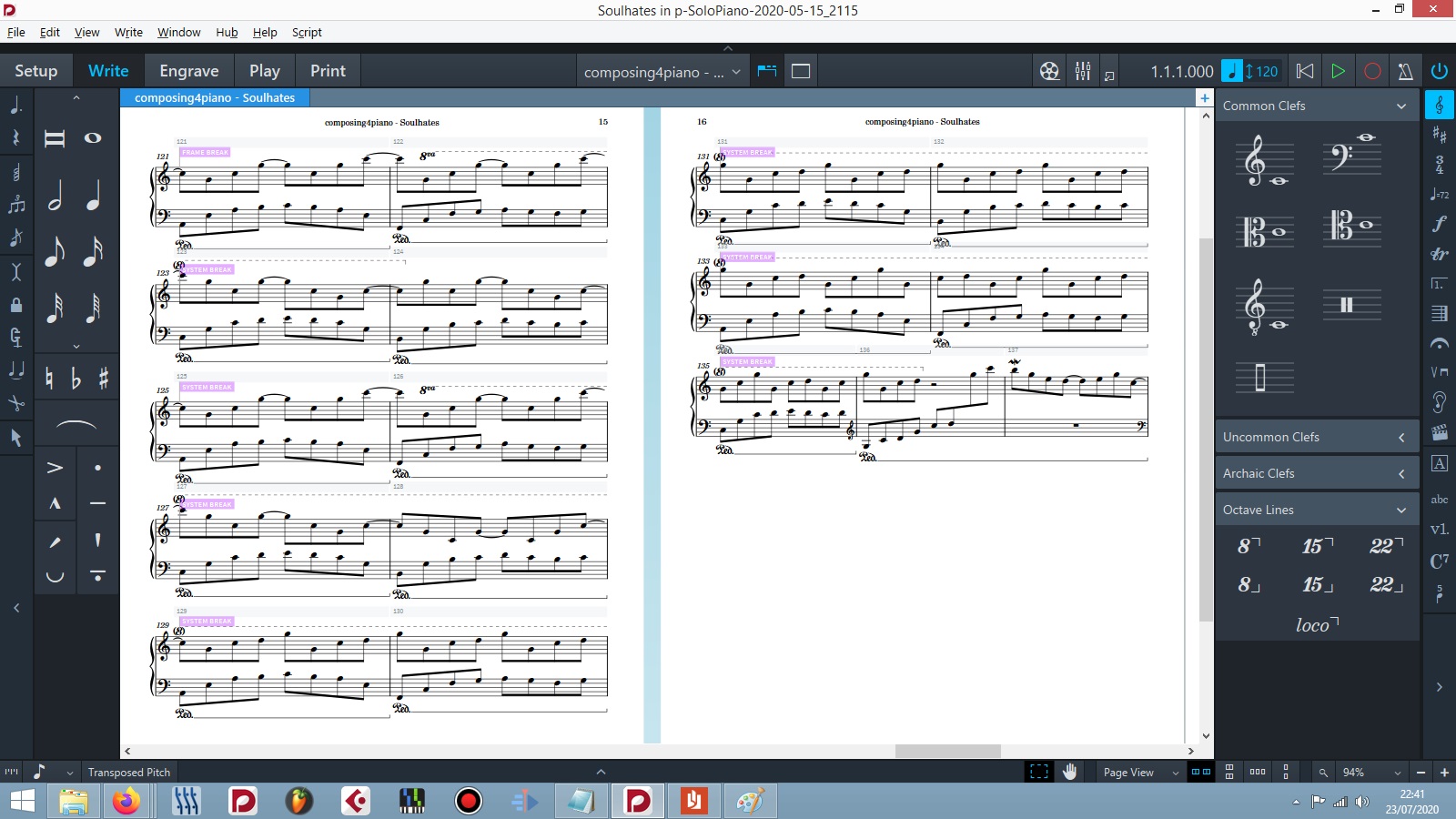Toggle fixed tempo mode note button
Image resolution: width=1456 pixels, height=819 pixels.
click(x=1231, y=71)
